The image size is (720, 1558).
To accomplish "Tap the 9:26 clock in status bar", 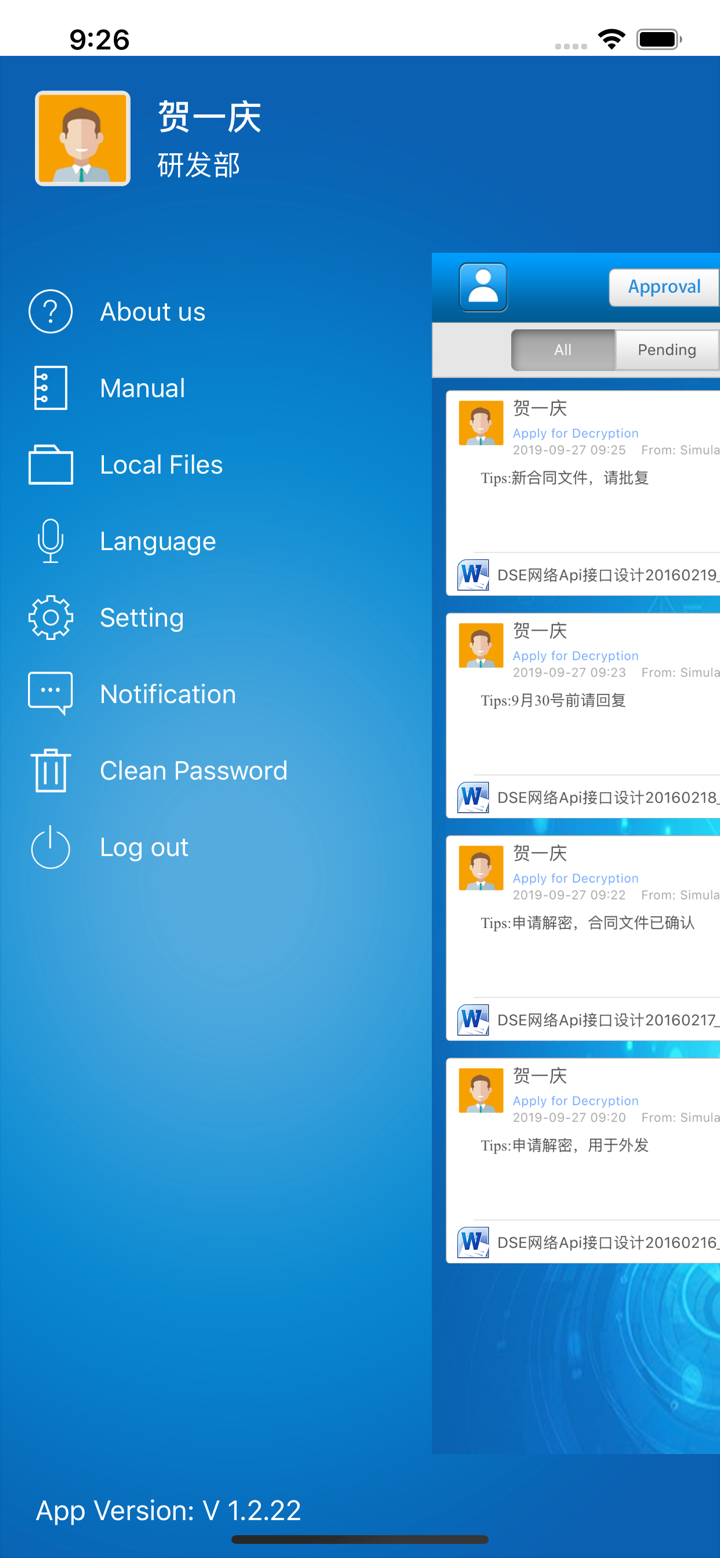I will [x=100, y=40].
